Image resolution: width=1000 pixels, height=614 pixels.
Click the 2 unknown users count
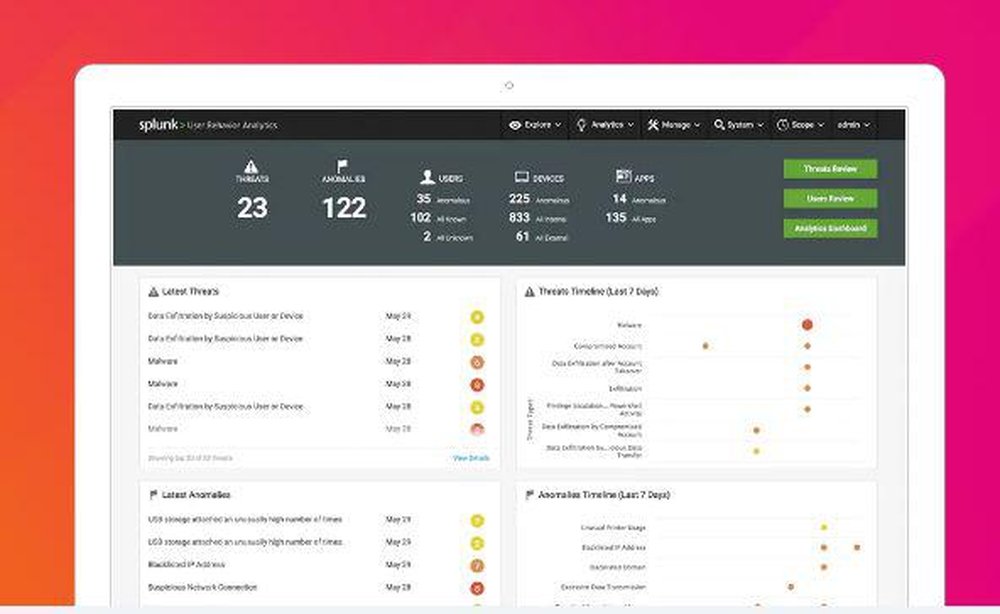427,237
